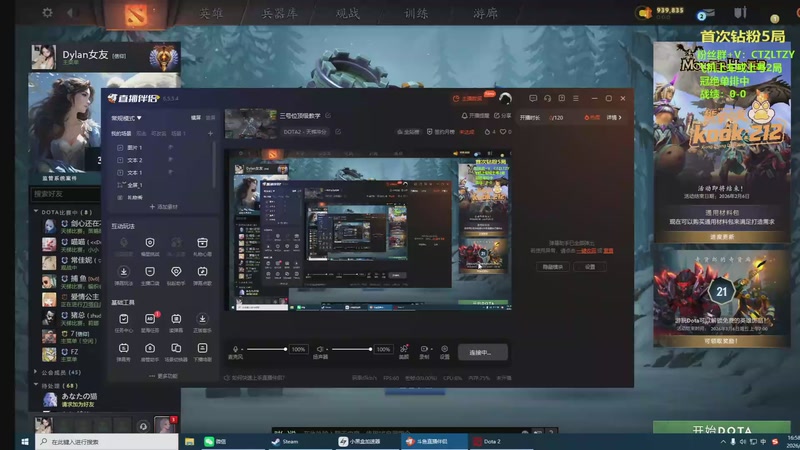Expand the 公会成员 (45) group
This screenshot has height=450, width=800.
tap(36, 372)
